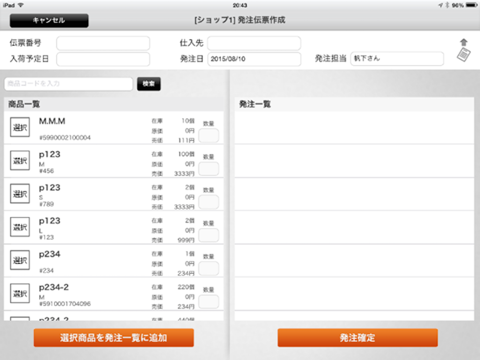Image resolution: width=480 pixels, height=360 pixels.
Task: Tap the title [ショップ1] 発注伝票作成
Action: pyautogui.click(x=240, y=20)
